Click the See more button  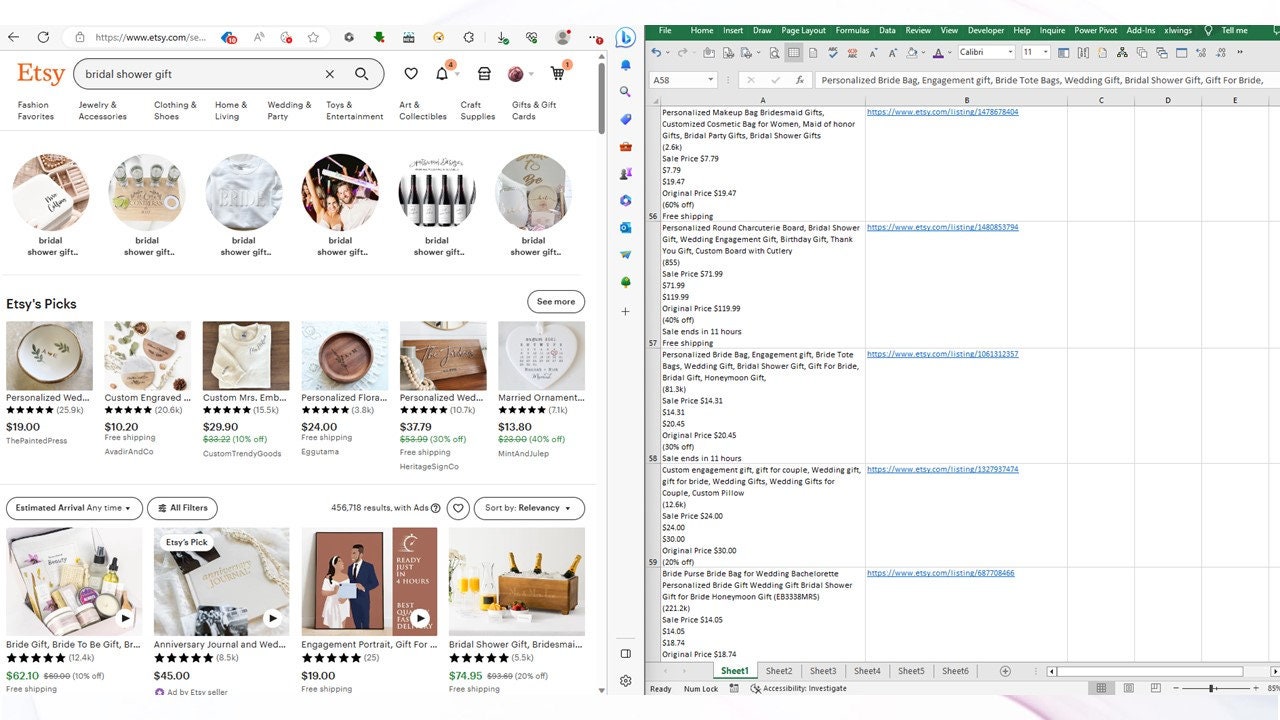[556, 302]
